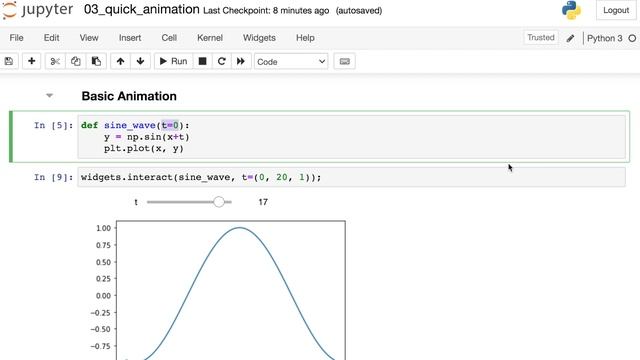
Task: Click the Python 3 kernel name
Action: 604,38
